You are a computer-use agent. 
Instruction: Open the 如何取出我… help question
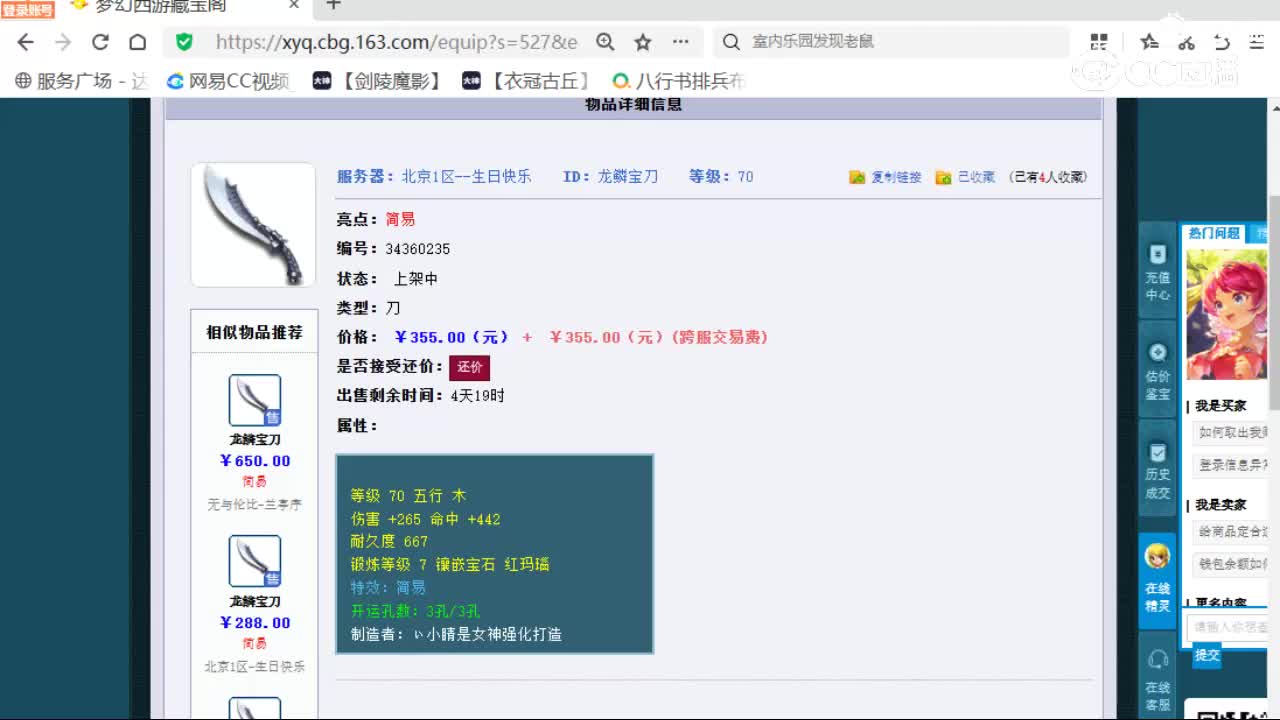[1231, 433]
